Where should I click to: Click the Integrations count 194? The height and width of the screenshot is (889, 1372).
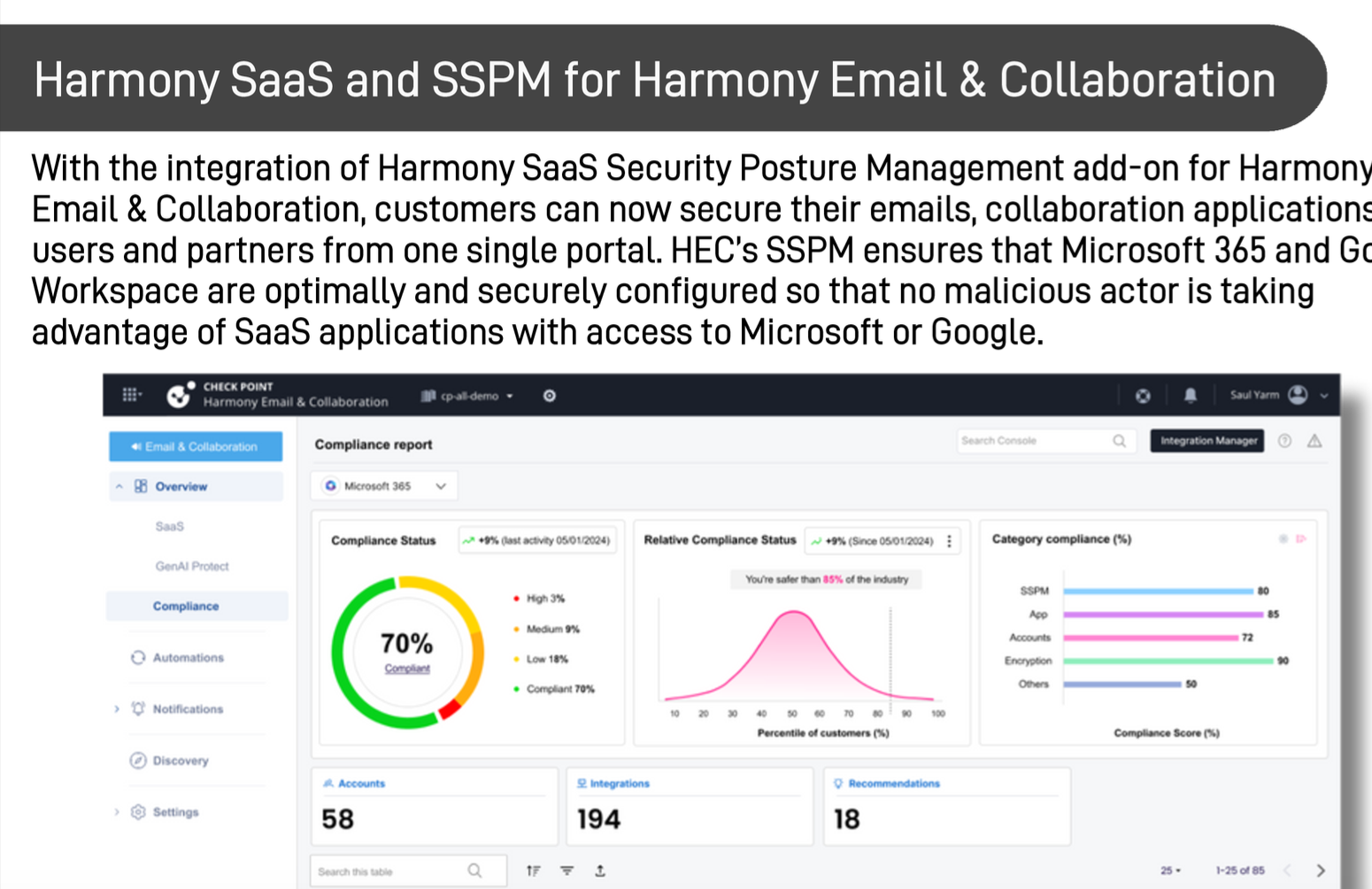598,819
